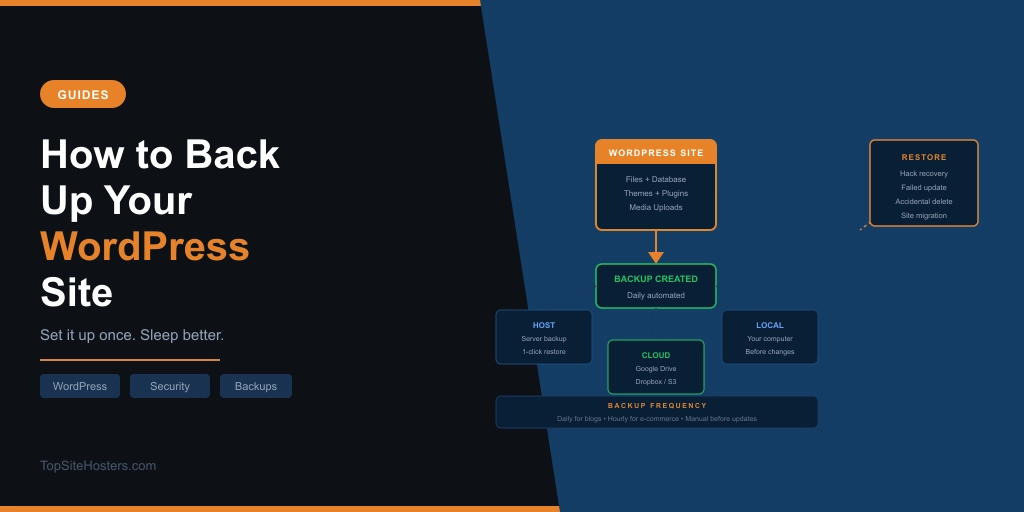This screenshot has height=512, width=1024.
Task: Select the Backups tag
Action: [x=256, y=386]
